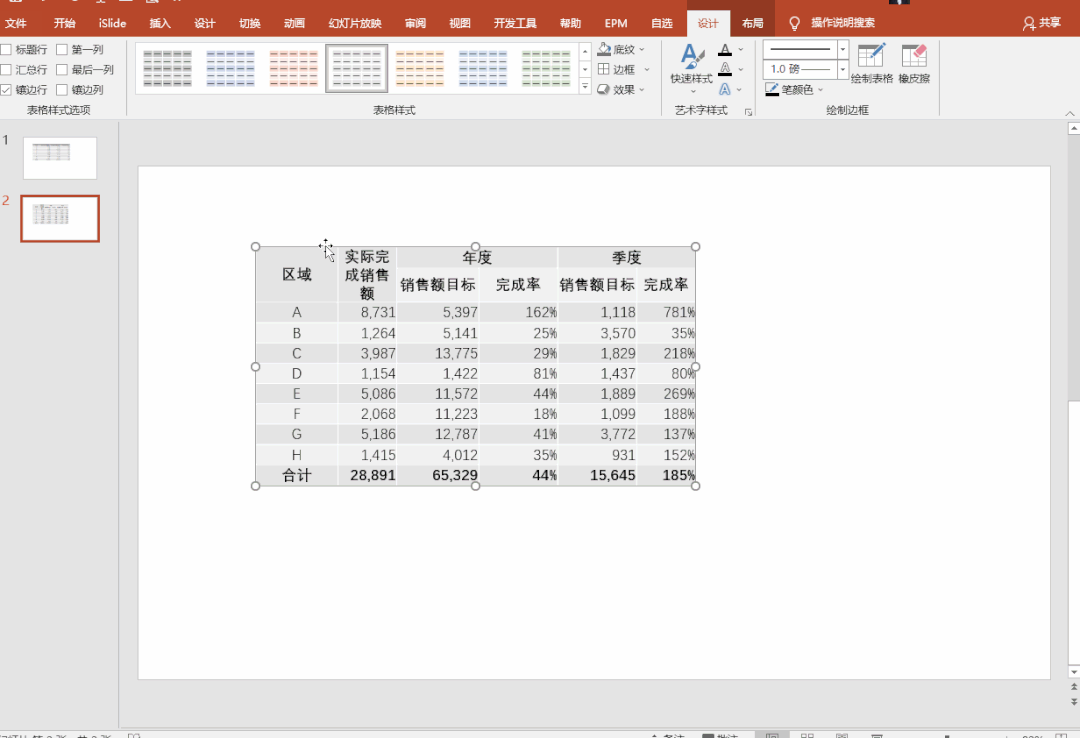Go to previous slide using double-up arrow
1080x738 pixels.
point(1073,687)
